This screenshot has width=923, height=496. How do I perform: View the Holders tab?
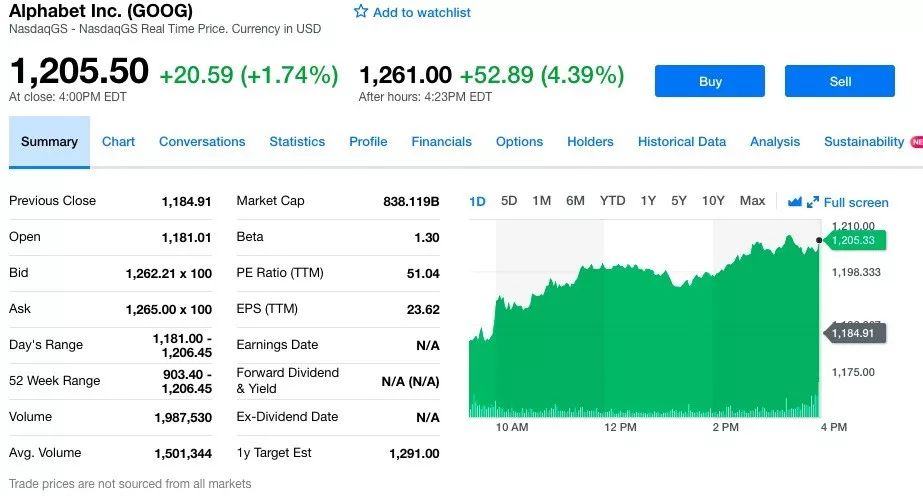tap(590, 142)
